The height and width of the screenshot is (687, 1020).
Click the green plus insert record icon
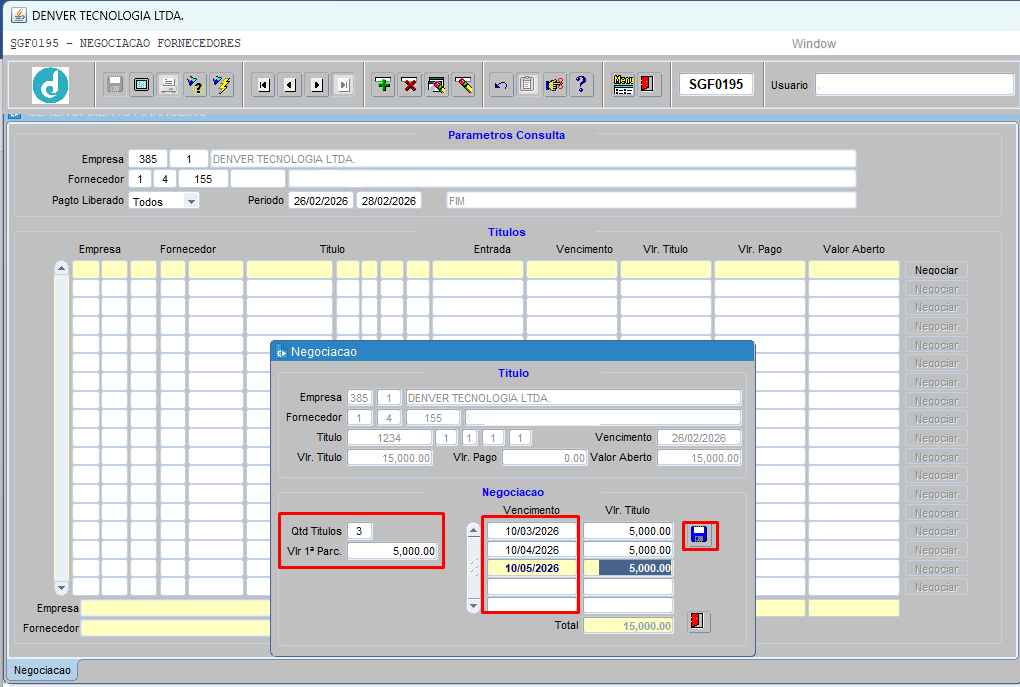pyautogui.click(x=383, y=85)
